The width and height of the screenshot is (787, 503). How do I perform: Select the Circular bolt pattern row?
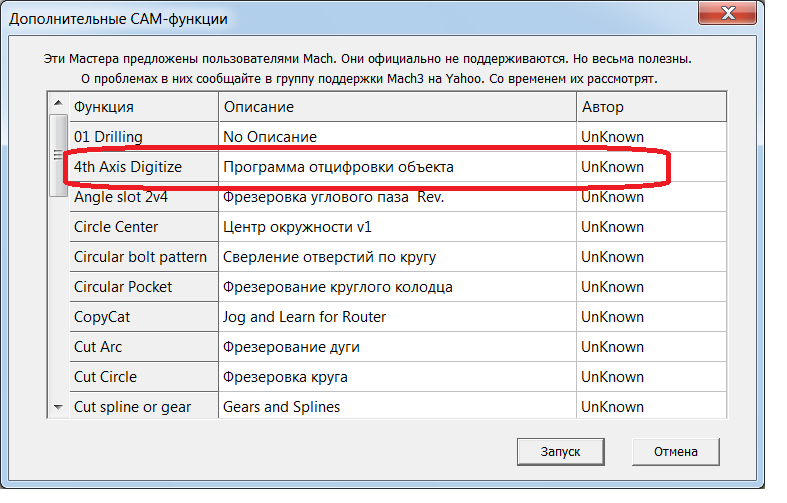click(x=140, y=257)
